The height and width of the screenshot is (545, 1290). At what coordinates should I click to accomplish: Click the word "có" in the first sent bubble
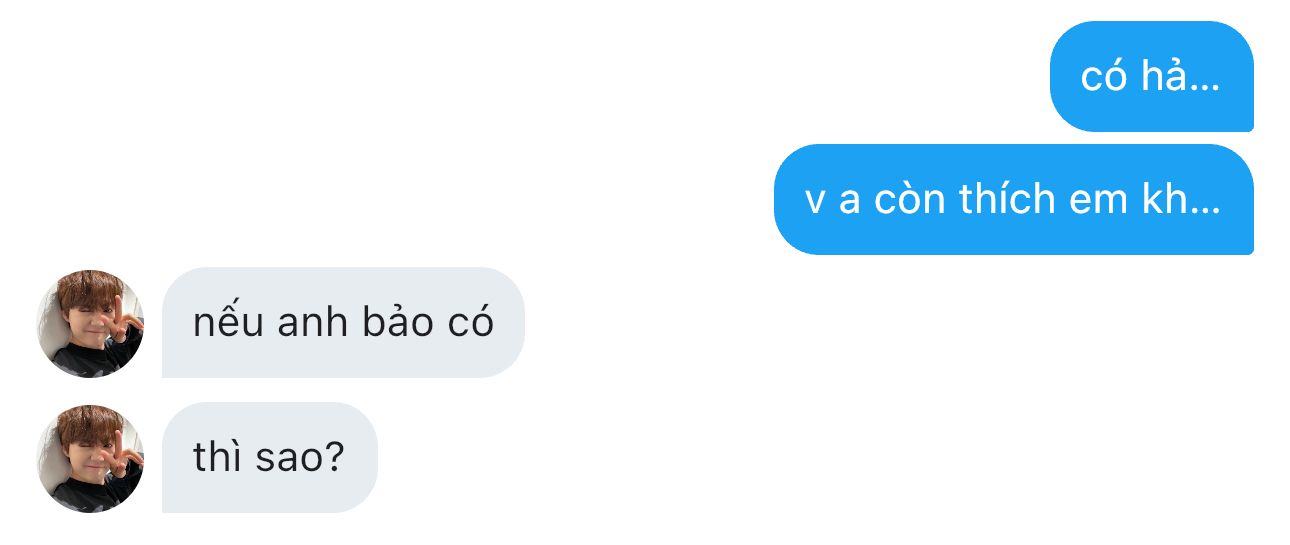coord(1104,75)
